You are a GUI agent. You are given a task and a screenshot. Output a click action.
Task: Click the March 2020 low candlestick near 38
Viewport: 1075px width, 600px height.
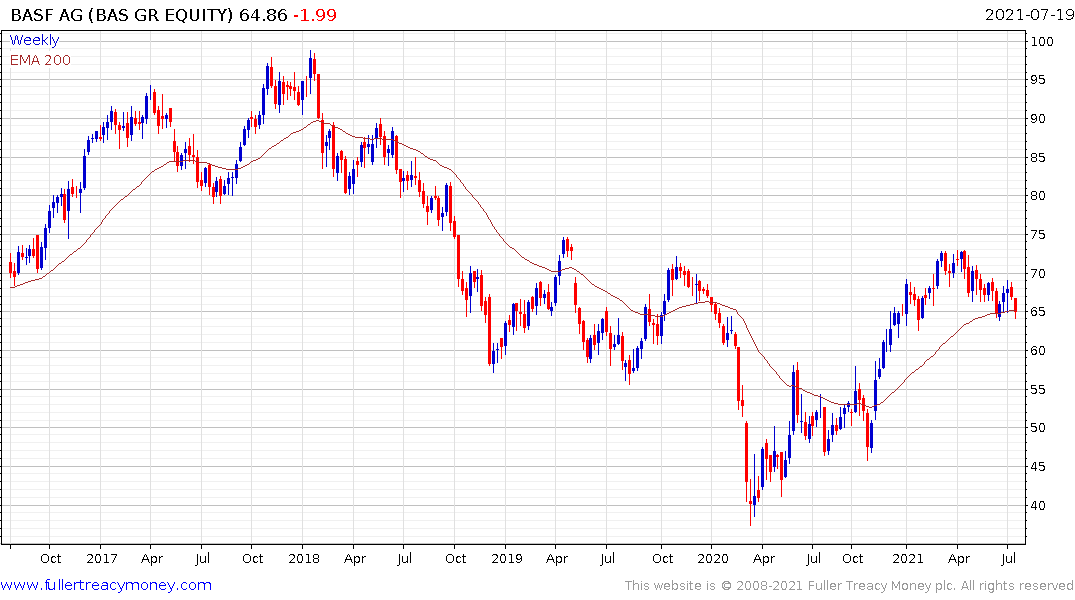750,504
